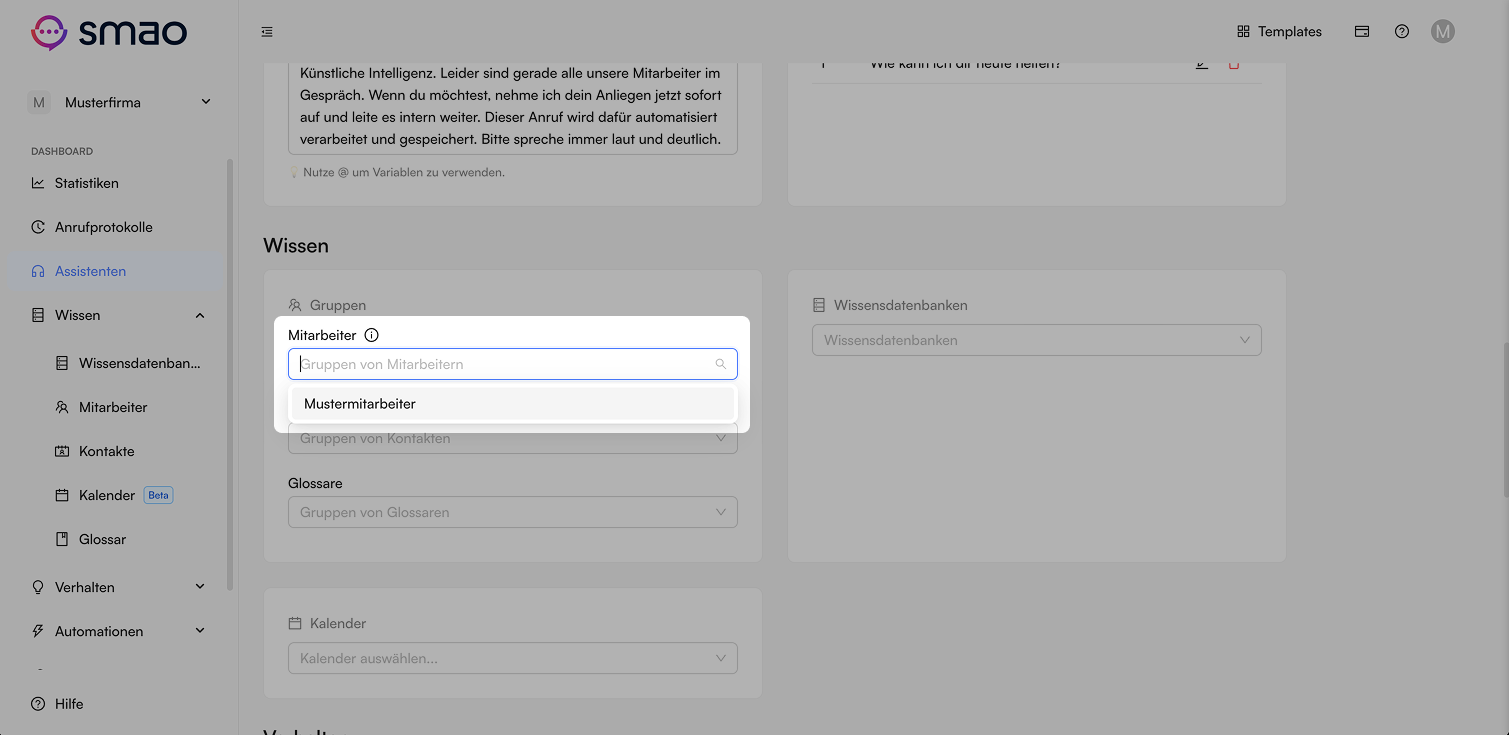Open the Gruppen von Kontakten dropdown
The height and width of the screenshot is (735, 1509).
pos(513,438)
